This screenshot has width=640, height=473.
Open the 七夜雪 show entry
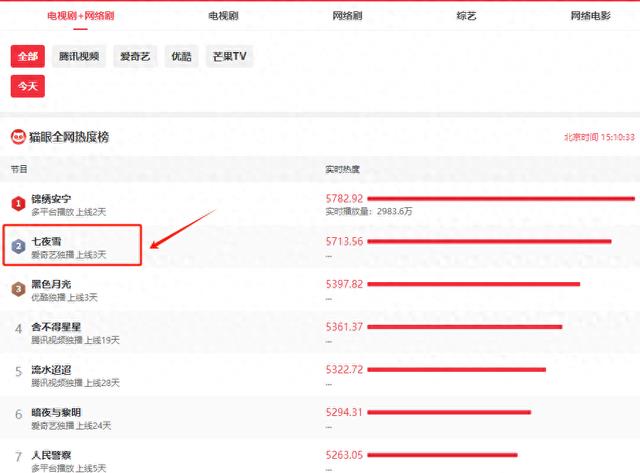46,241
